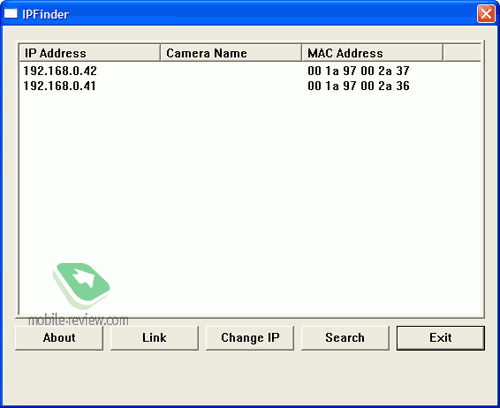Image resolution: width=500 pixels, height=408 pixels.
Task: Close the IPFinder window
Action: (486, 14)
